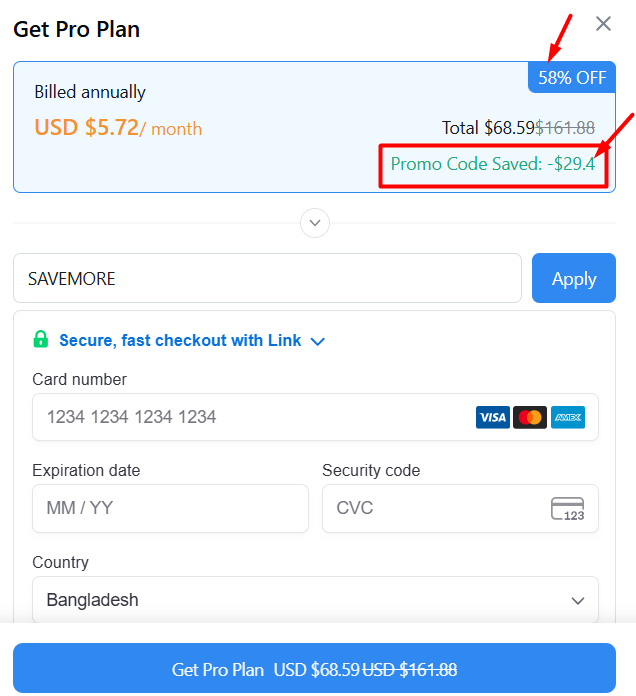Open the Country dropdown showing Bangladesh

click(315, 600)
